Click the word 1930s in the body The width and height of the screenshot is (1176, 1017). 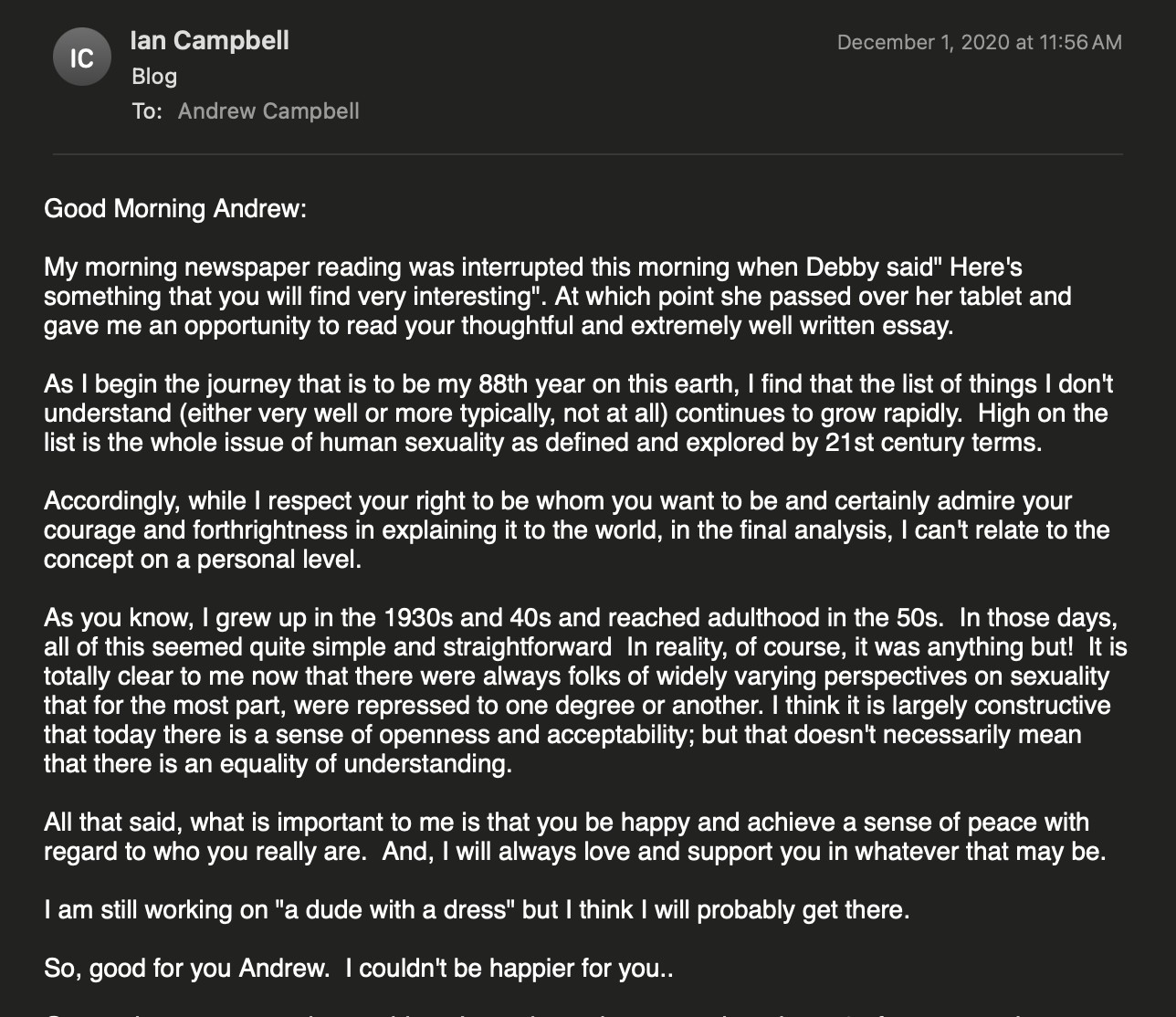click(419, 617)
